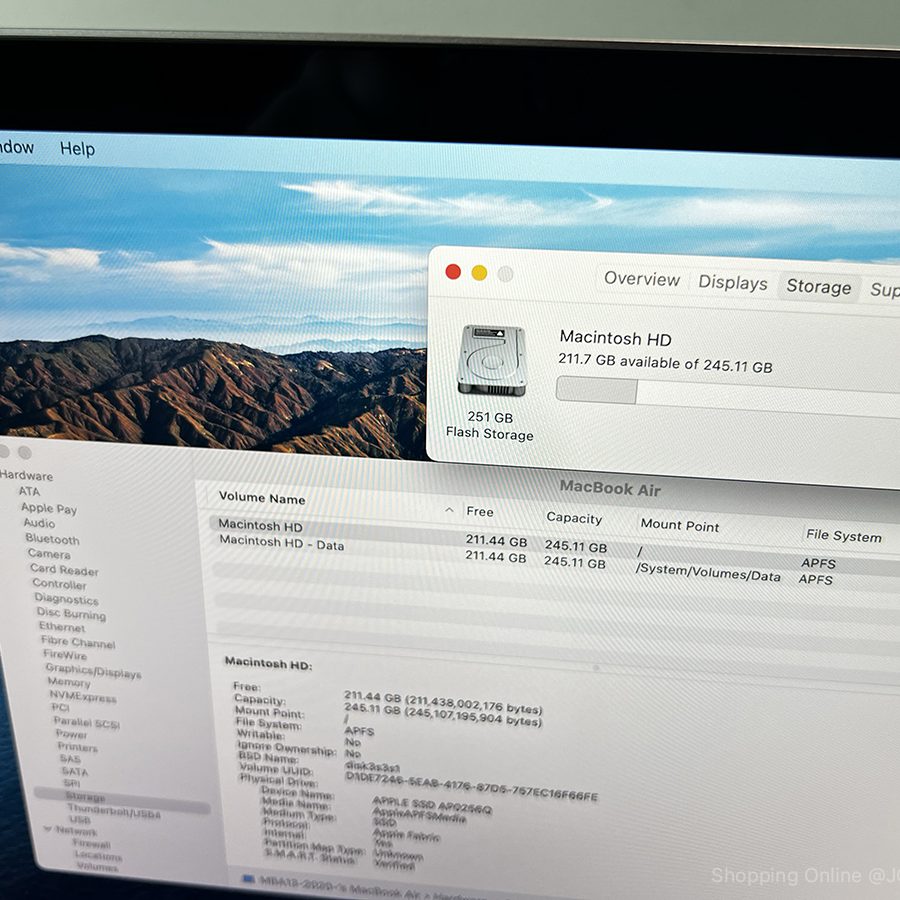Select SPI in the sidebar
Screen dimensions: 900x900
72,783
